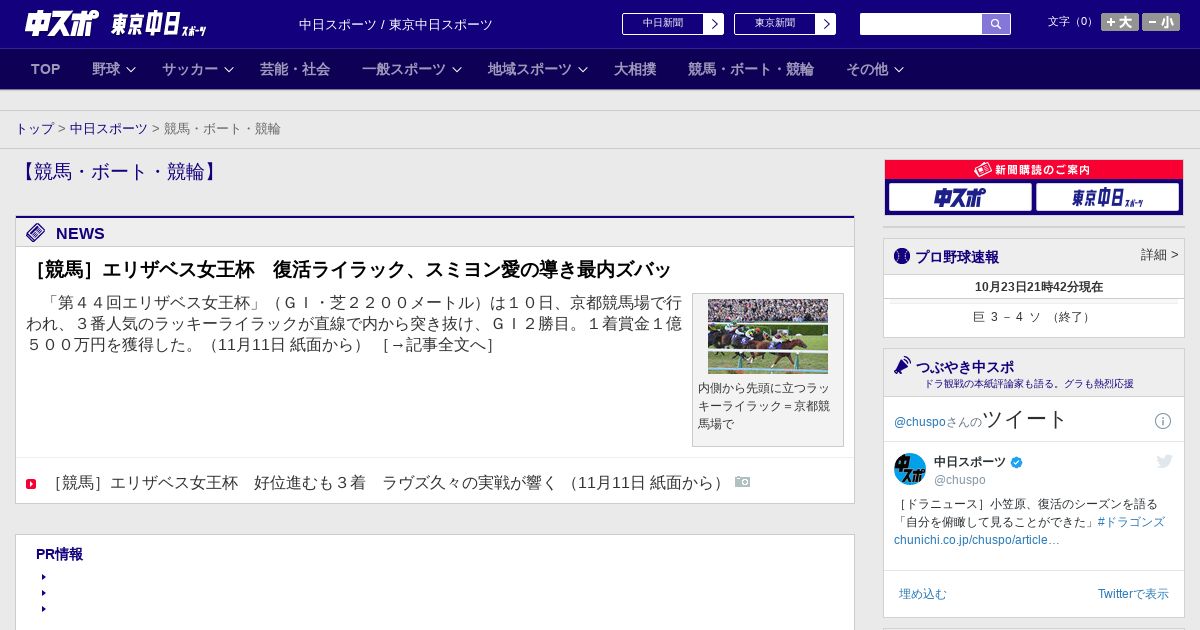Image resolution: width=1200 pixels, height=630 pixels.
Task: Expand the 一般スポーツ menu dropdown
Action: (412, 69)
